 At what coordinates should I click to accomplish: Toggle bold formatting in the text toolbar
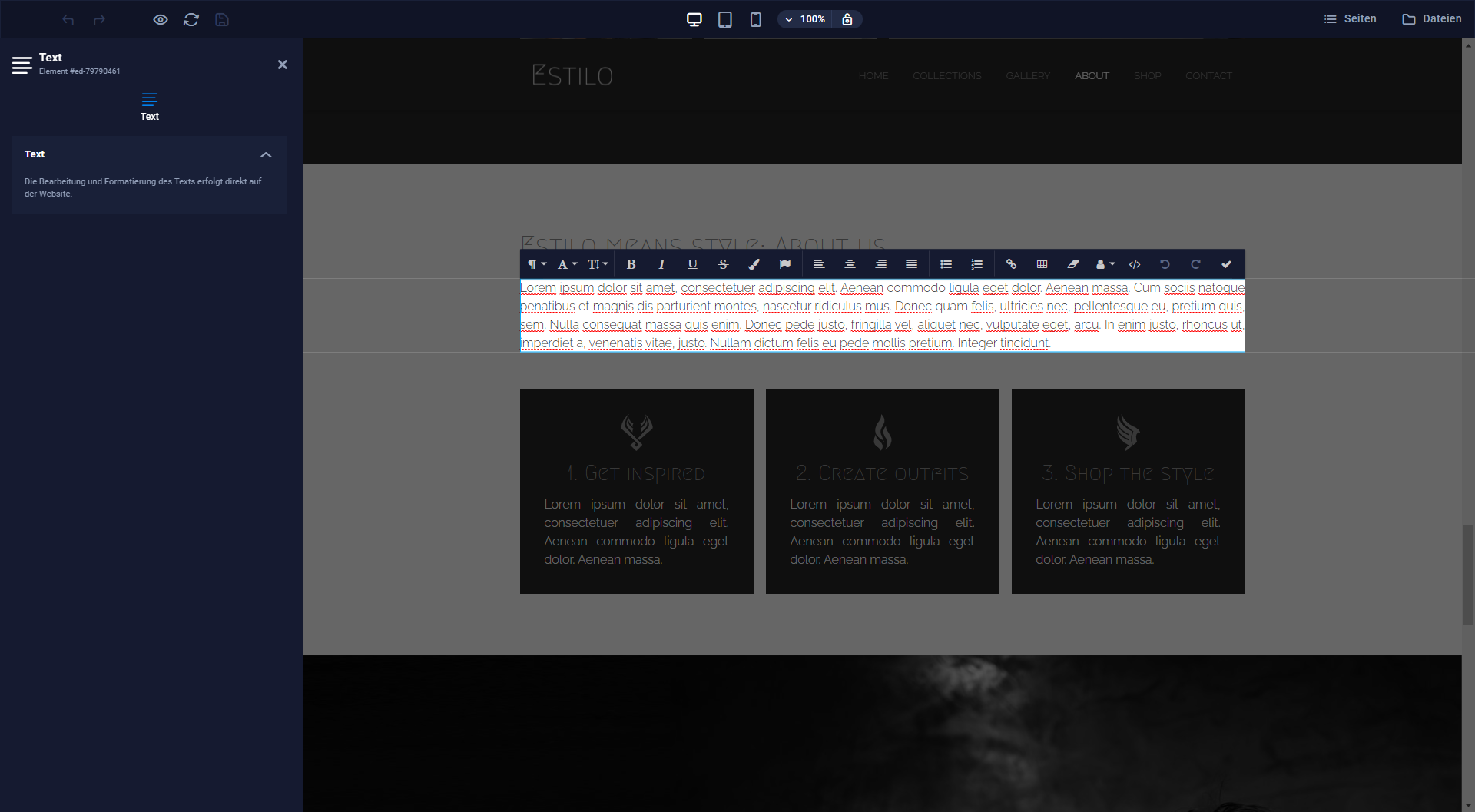[x=631, y=264]
